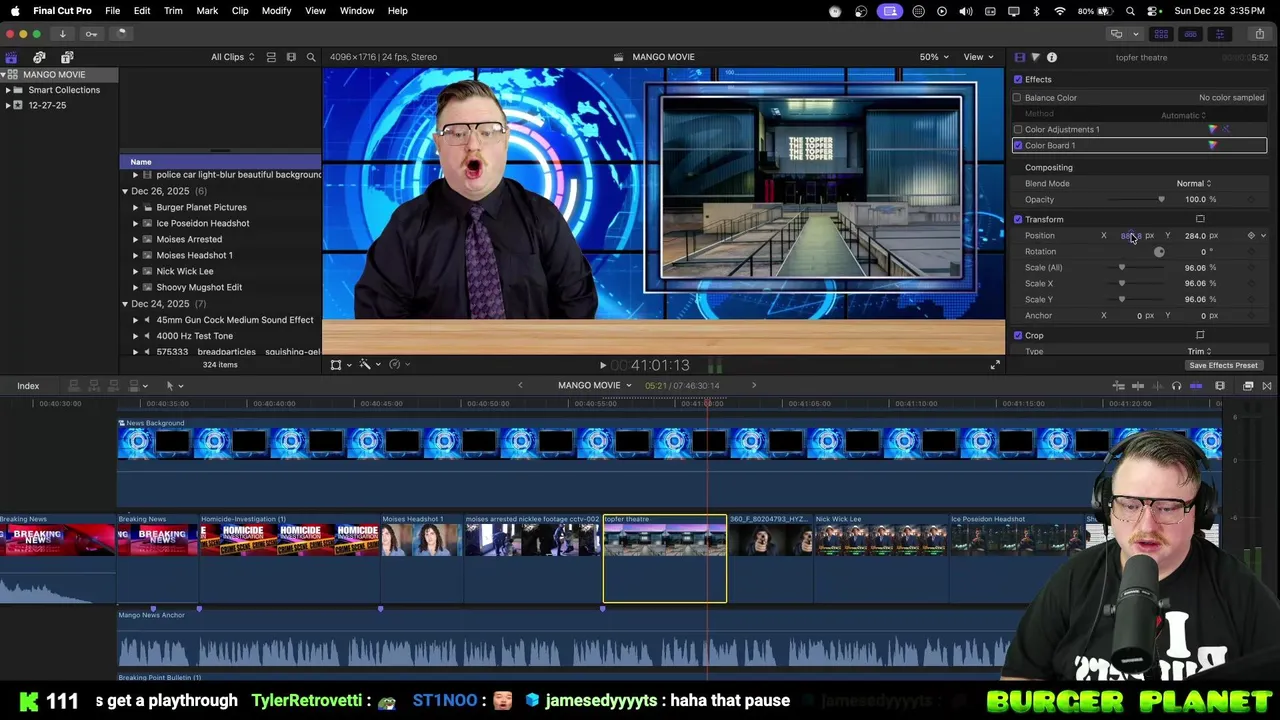Open the timeline Index button

28,386
